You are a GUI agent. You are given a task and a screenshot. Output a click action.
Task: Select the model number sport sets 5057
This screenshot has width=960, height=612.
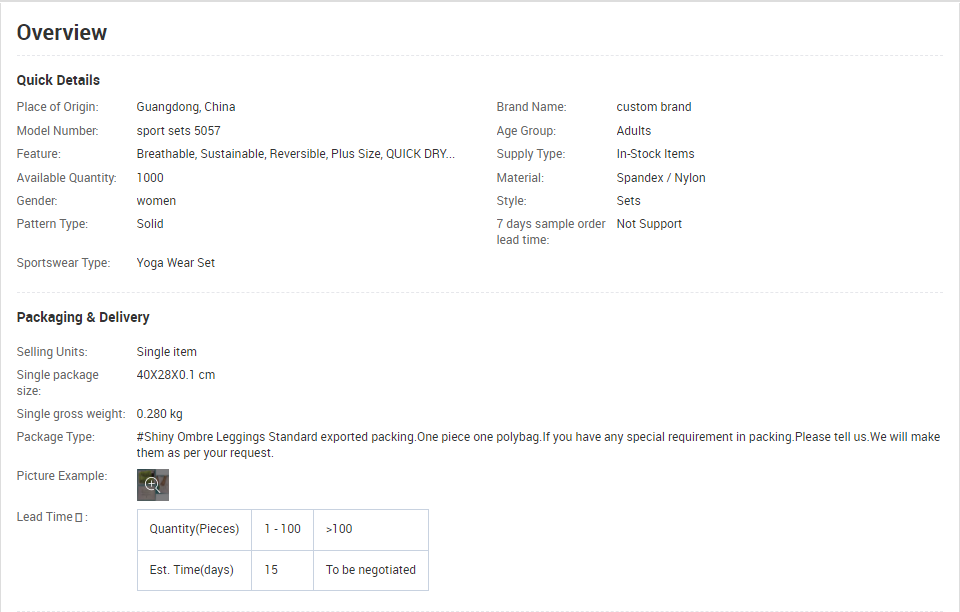coord(178,131)
